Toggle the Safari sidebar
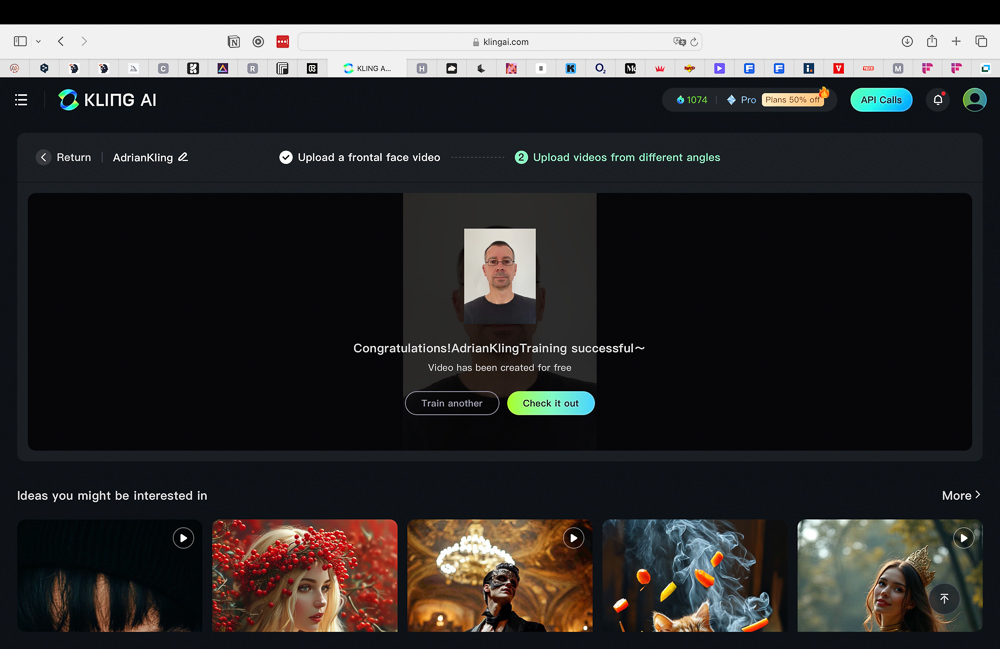The height and width of the screenshot is (649, 1000). 20,41
